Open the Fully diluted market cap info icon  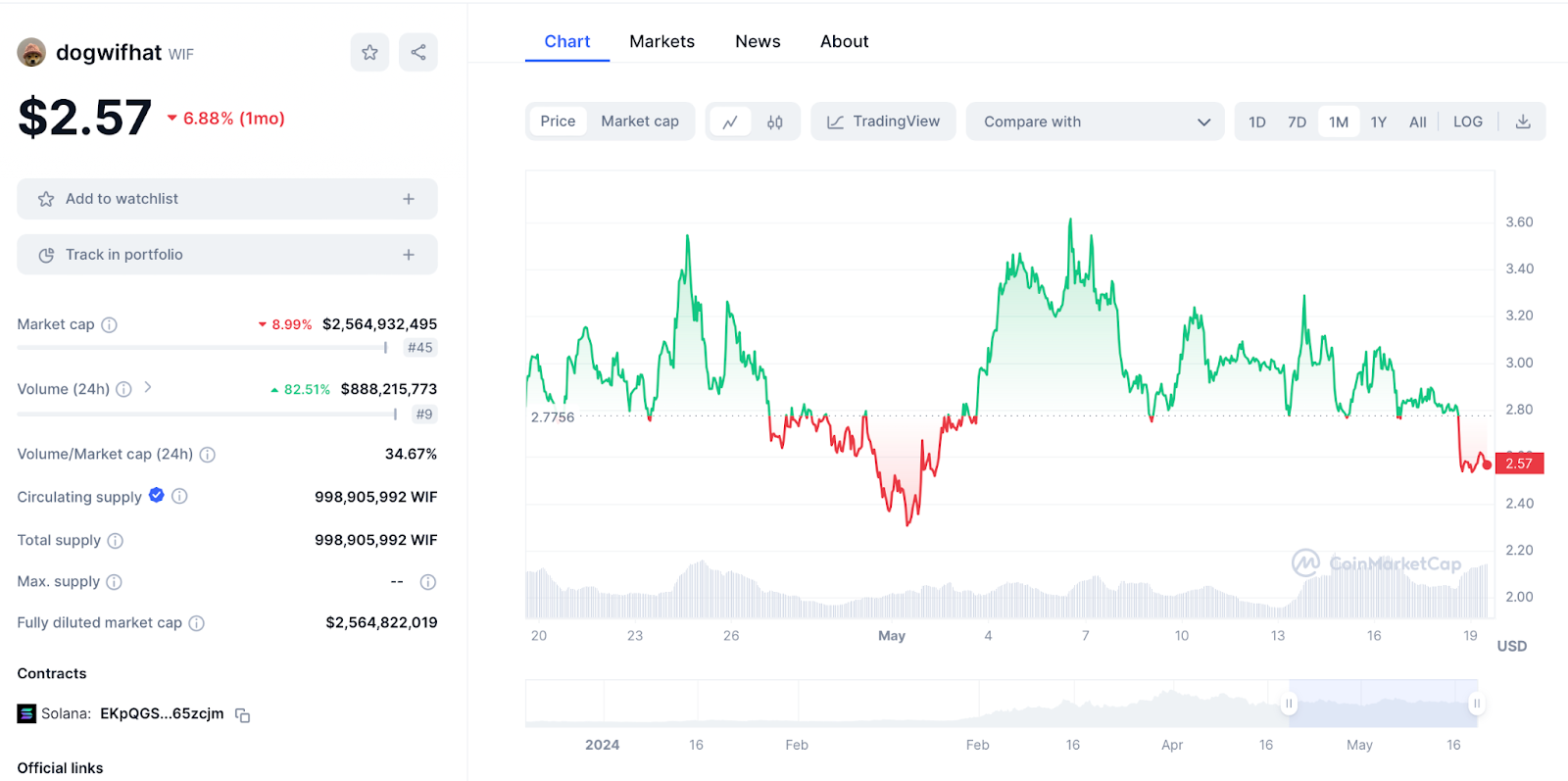point(196,623)
